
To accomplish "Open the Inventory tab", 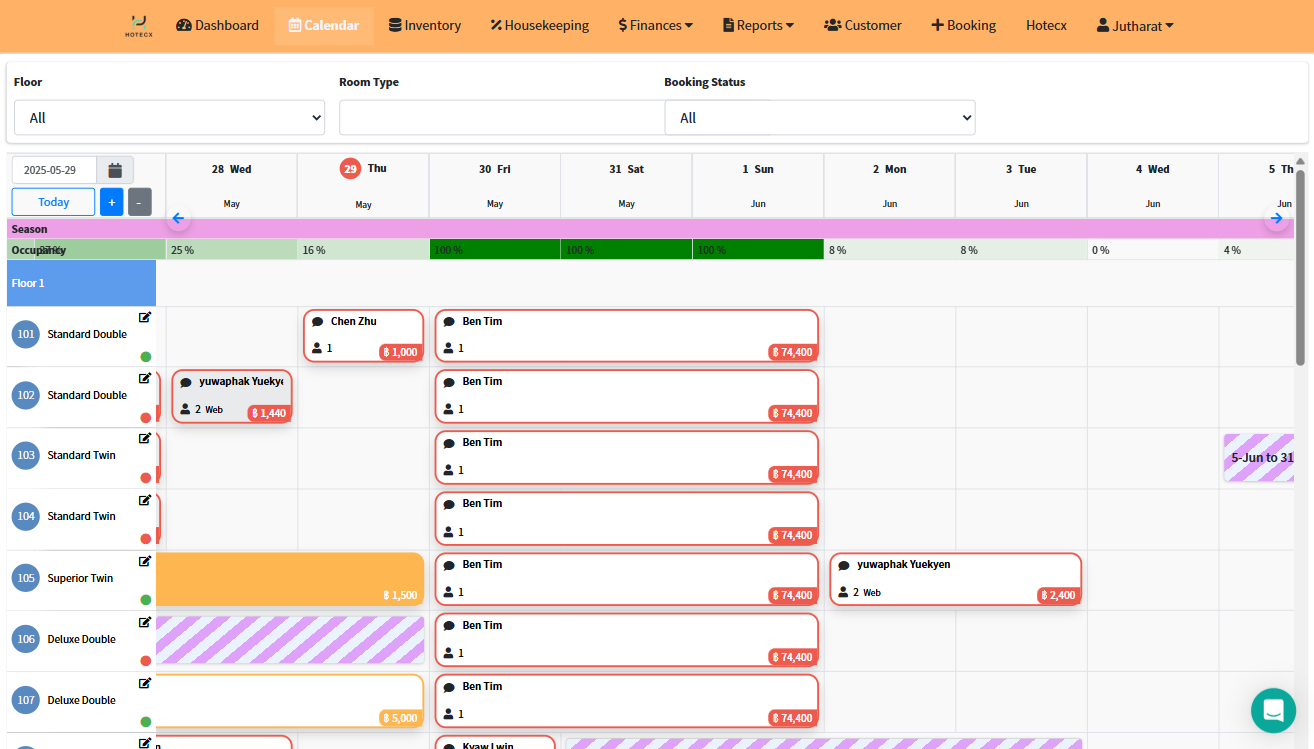I will click(x=424, y=25).
